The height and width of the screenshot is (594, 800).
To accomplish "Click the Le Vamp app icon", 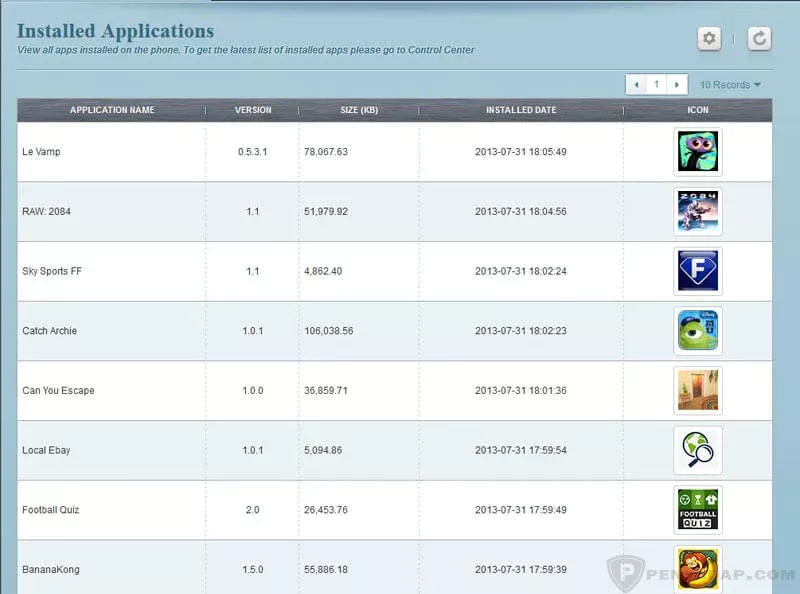I will pyautogui.click(x=697, y=151).
